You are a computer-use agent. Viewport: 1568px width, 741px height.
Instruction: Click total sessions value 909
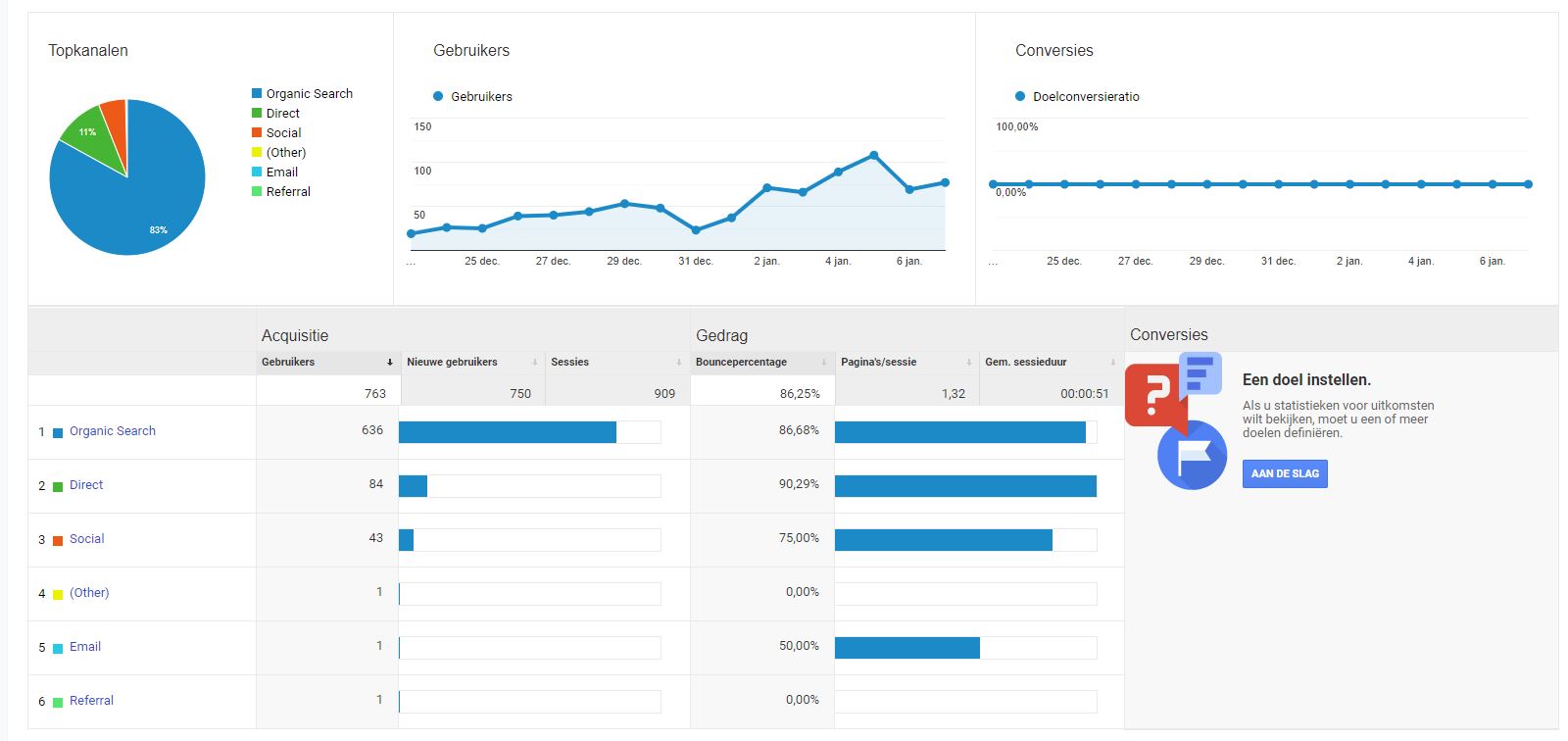pyautogui.click(x=664, y=394)
